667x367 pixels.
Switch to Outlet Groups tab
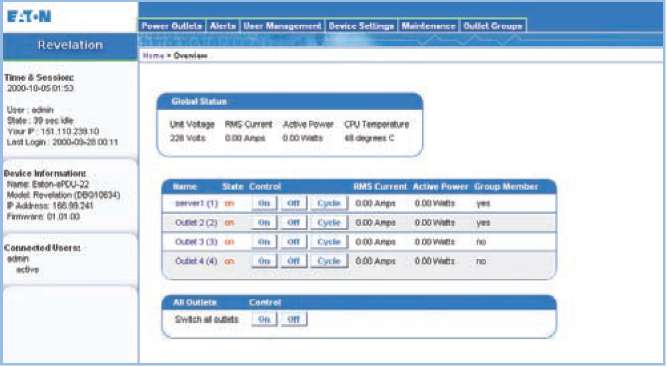point(493,26)
